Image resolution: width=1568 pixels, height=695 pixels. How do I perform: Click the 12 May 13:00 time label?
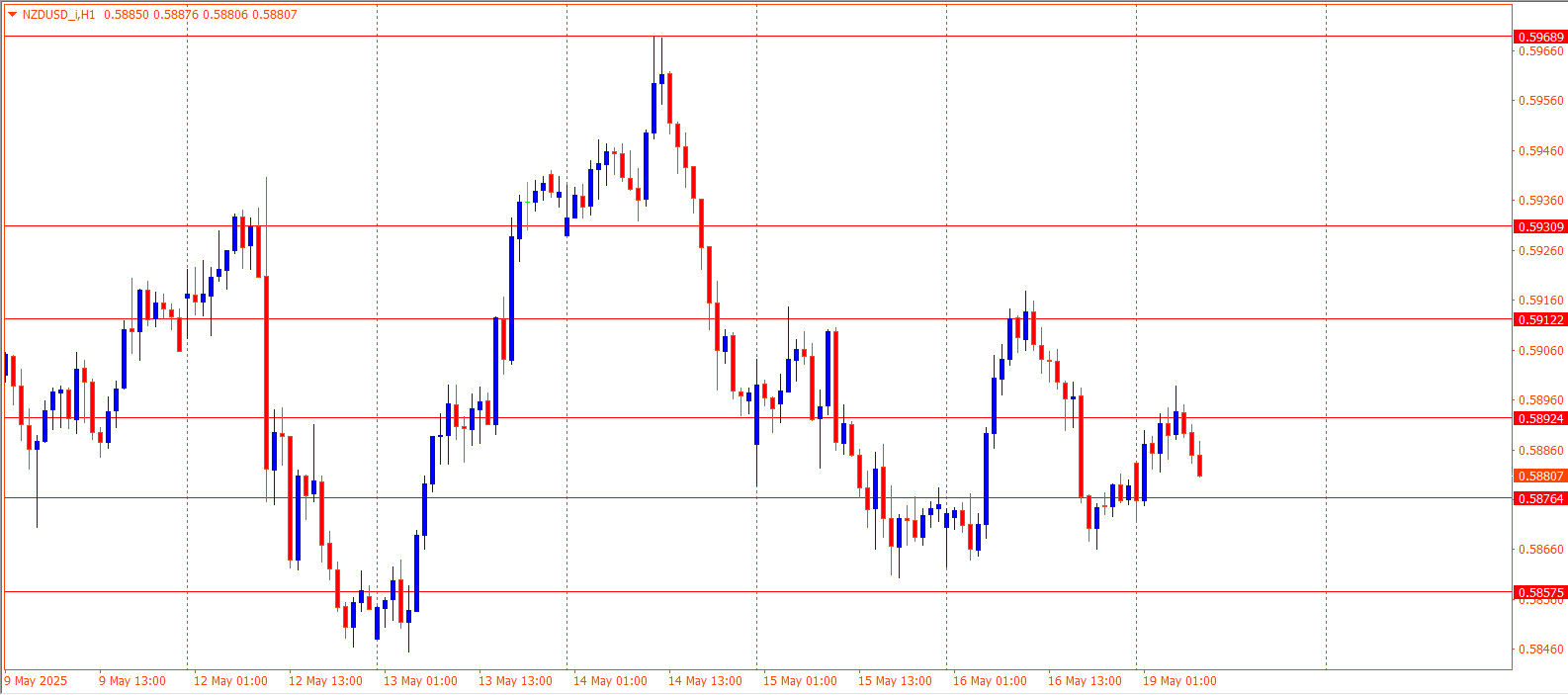[x=325, y=681]
